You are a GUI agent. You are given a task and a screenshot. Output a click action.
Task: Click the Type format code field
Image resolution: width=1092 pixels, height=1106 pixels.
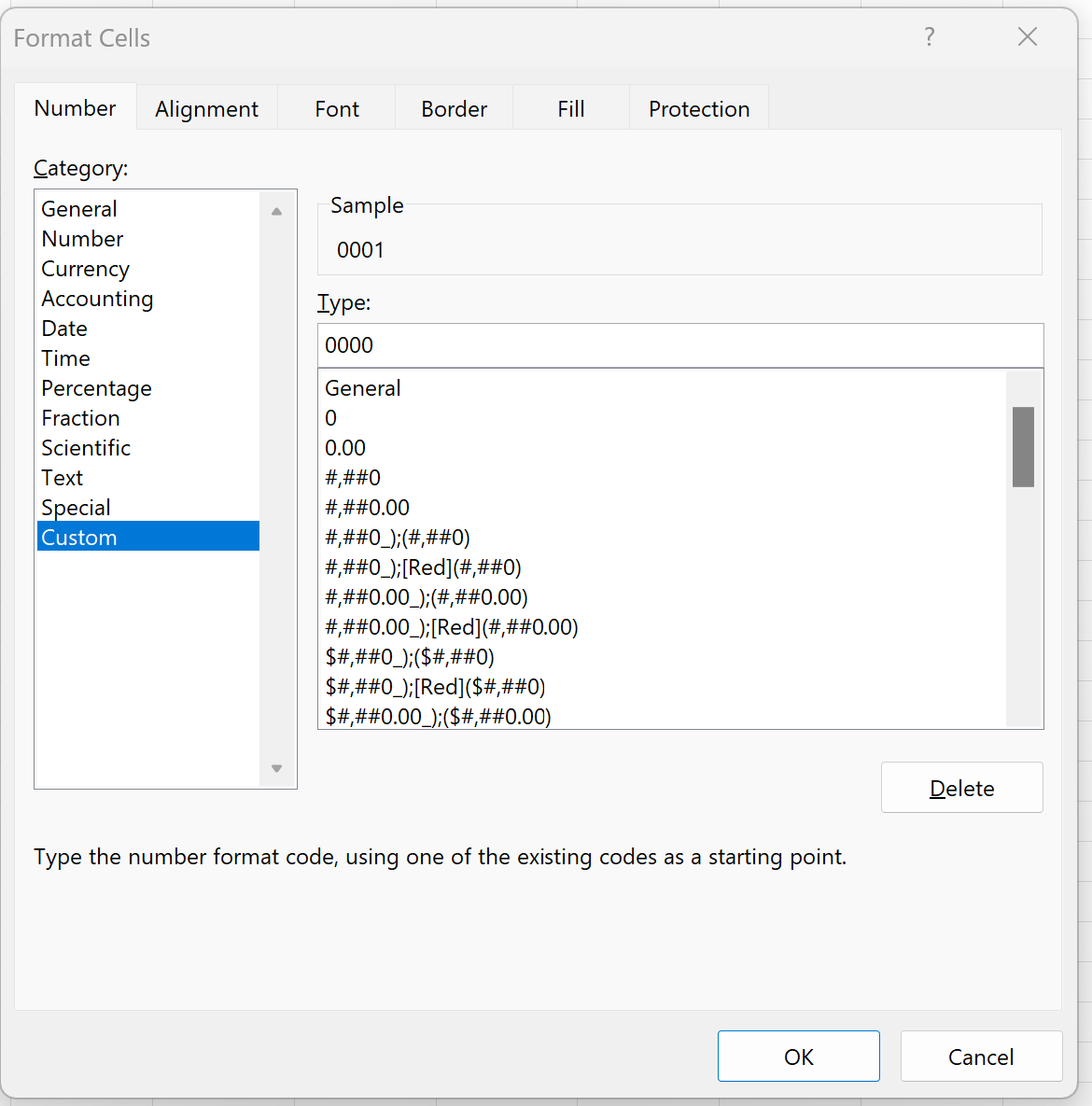coord(679,345)
